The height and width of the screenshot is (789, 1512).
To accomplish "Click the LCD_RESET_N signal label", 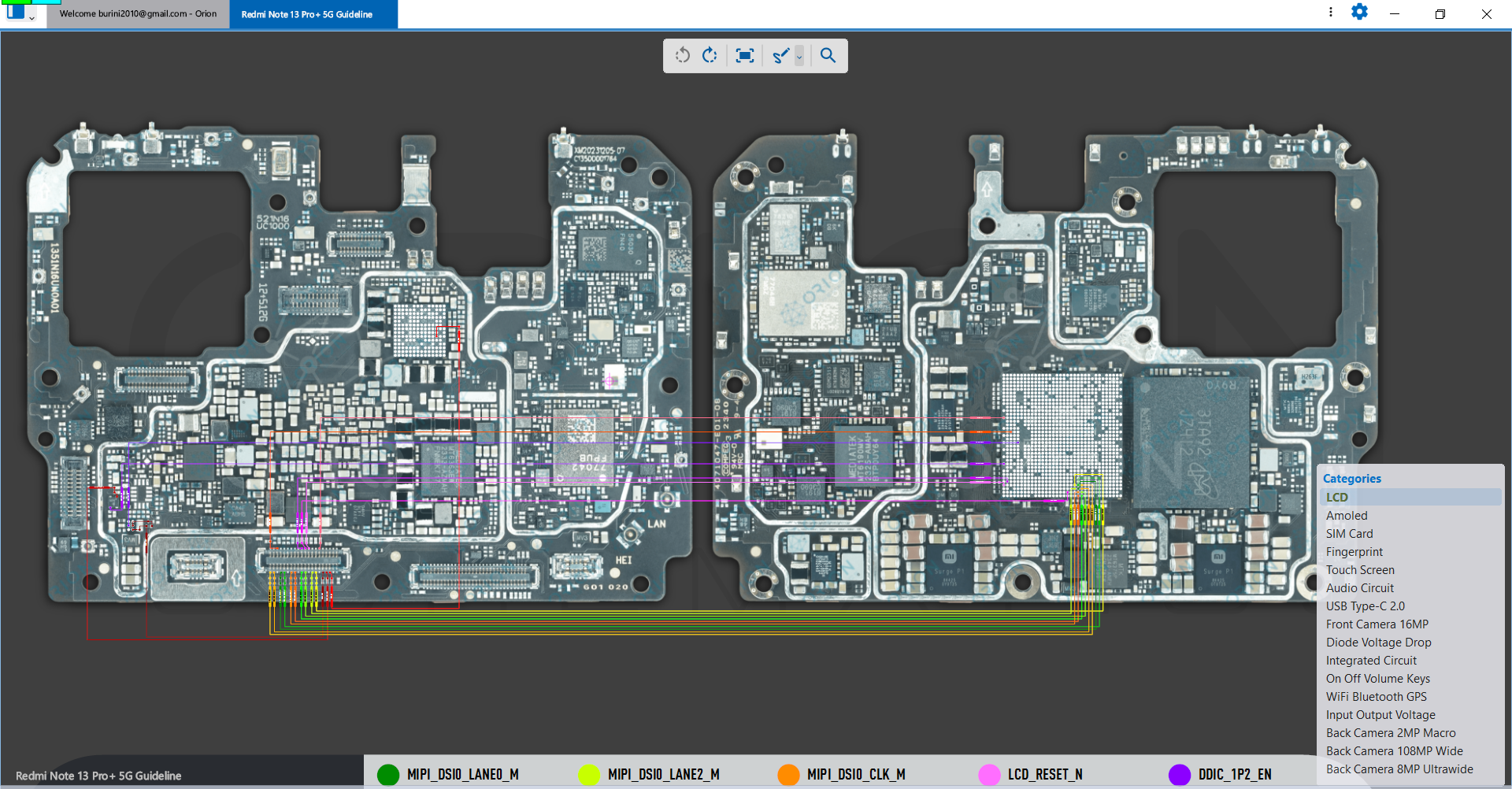I will [1045, 774].
